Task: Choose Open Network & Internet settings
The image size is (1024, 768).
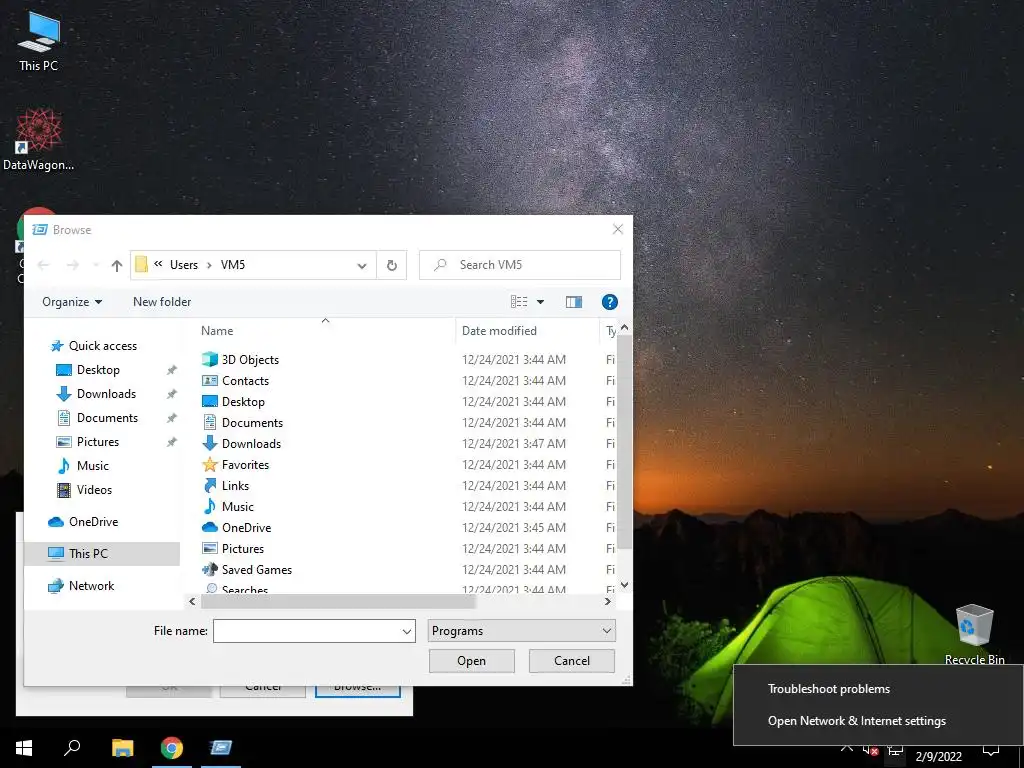Action: point(857,721)
